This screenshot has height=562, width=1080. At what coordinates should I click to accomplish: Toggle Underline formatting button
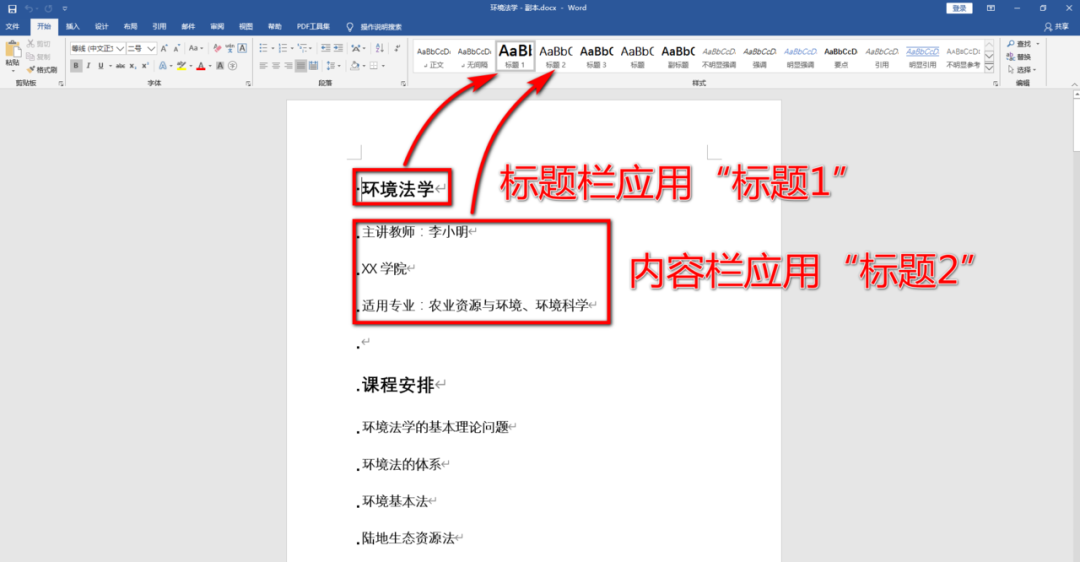[101, 66]
